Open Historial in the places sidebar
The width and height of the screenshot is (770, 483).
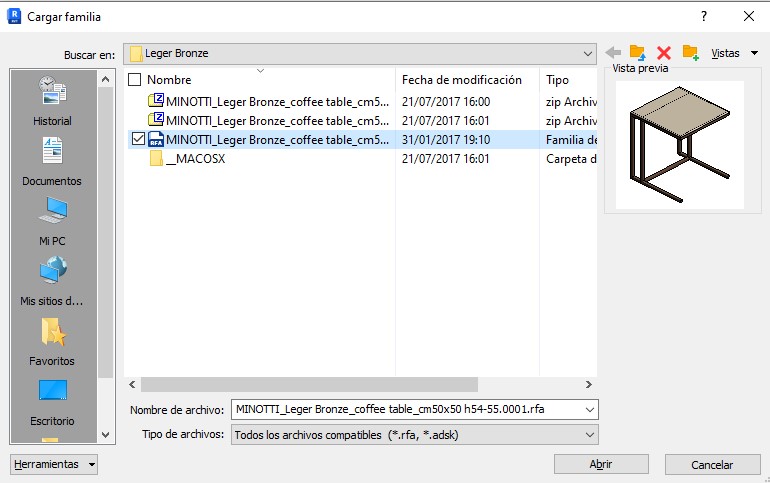coord(52,101)
